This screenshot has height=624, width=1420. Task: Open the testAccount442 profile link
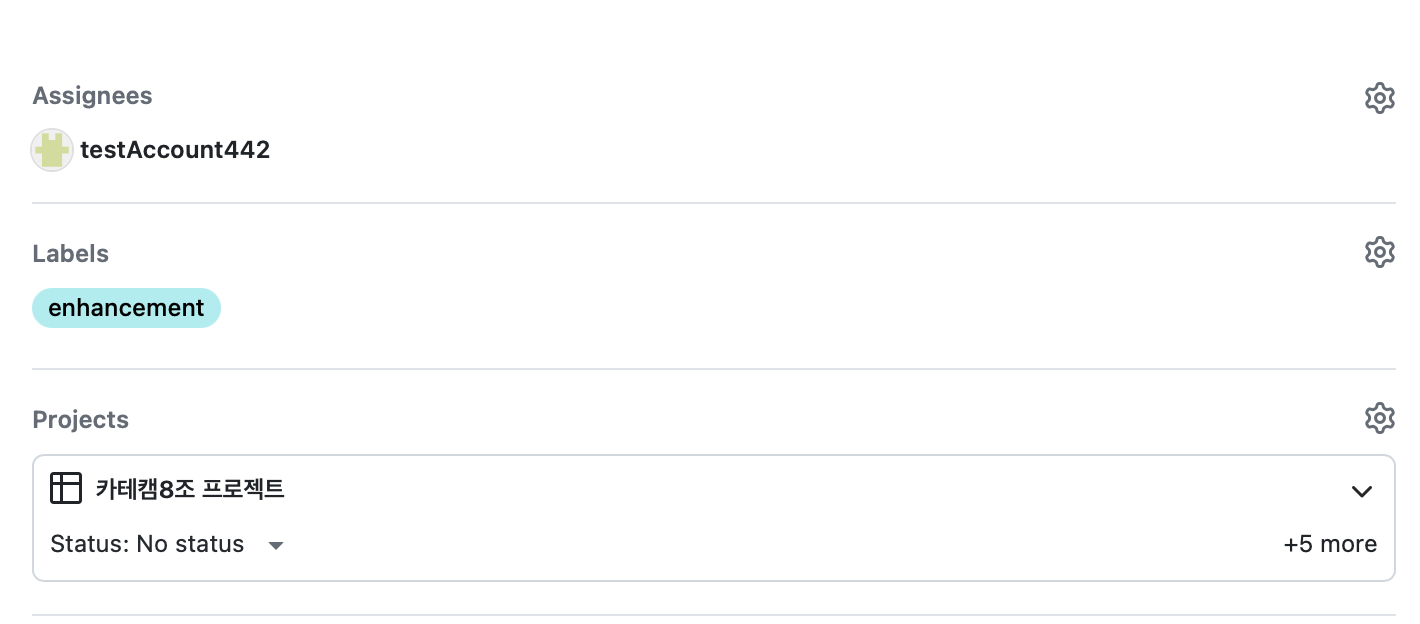click(x=175, y=150)
